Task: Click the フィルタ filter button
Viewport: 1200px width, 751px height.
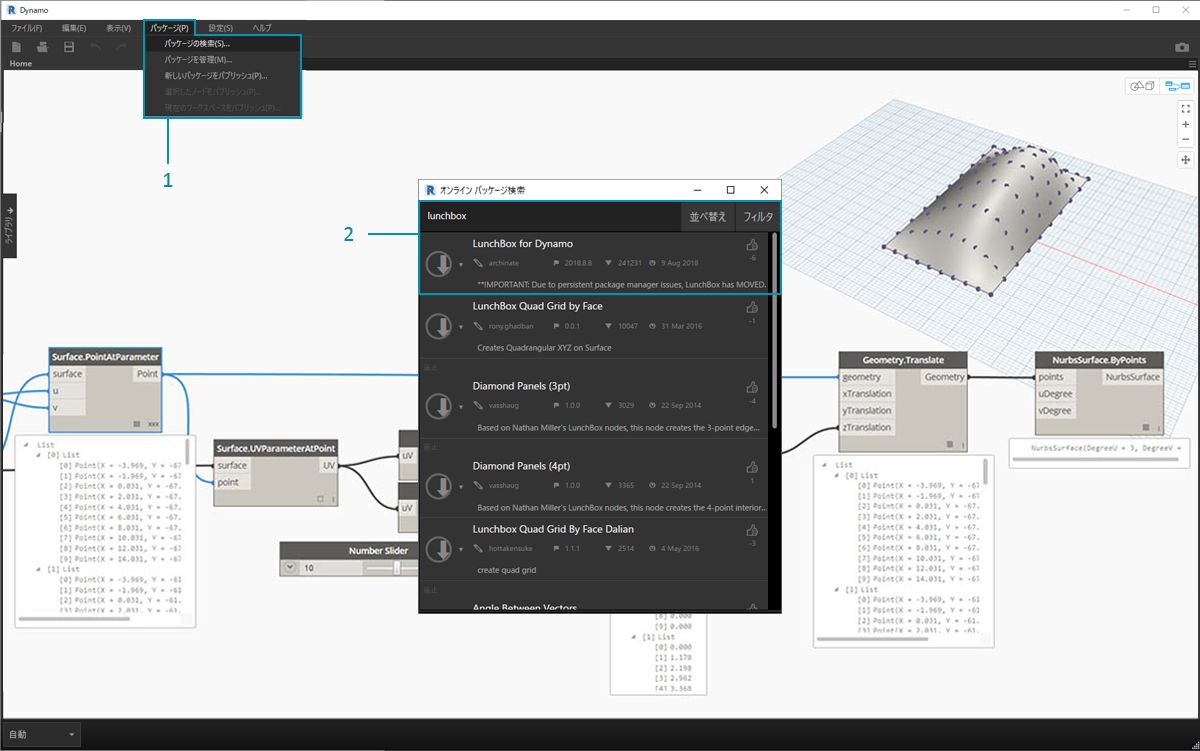Action: (x=758, y=216)
